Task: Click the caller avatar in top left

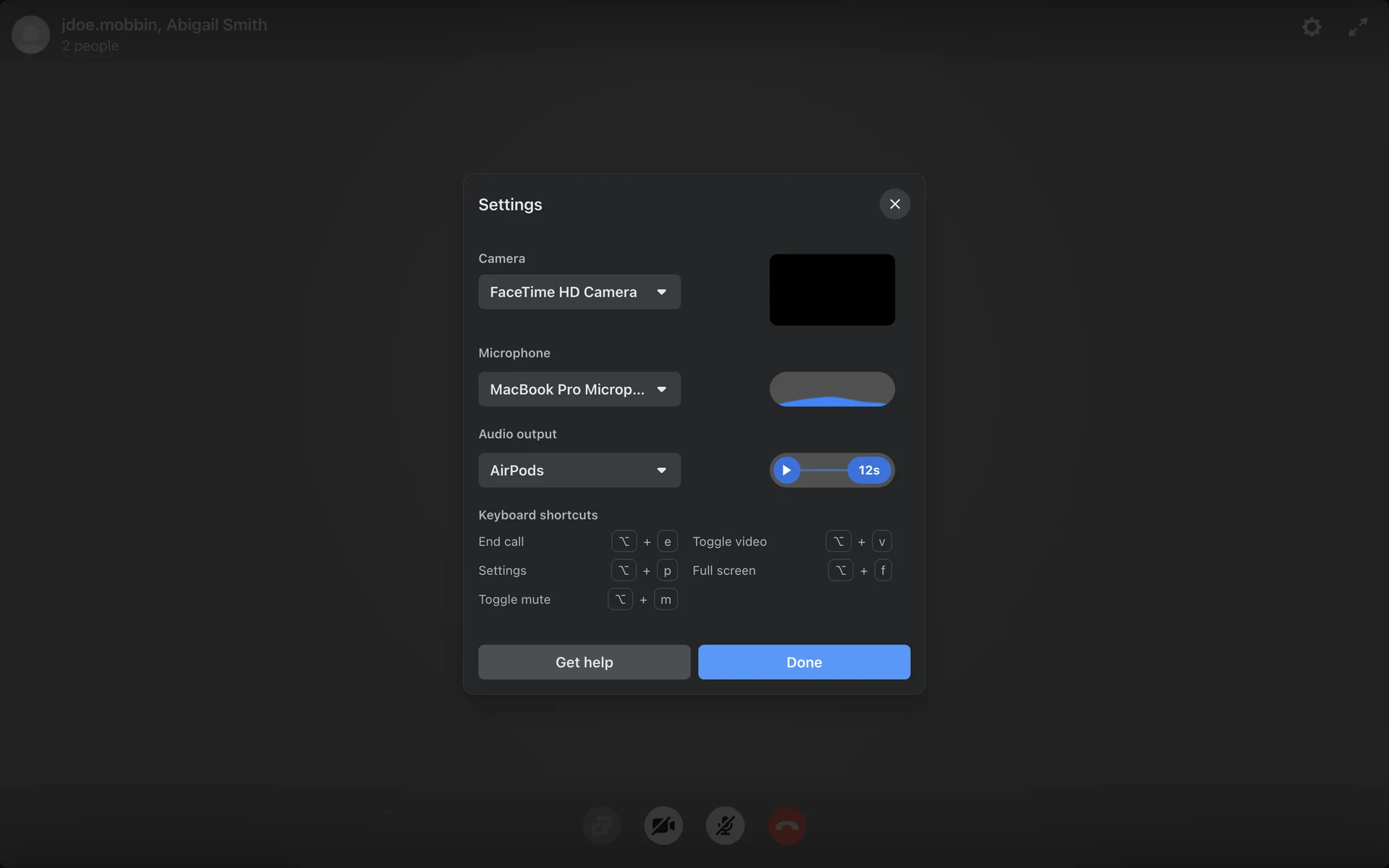Action: point(30,34)
